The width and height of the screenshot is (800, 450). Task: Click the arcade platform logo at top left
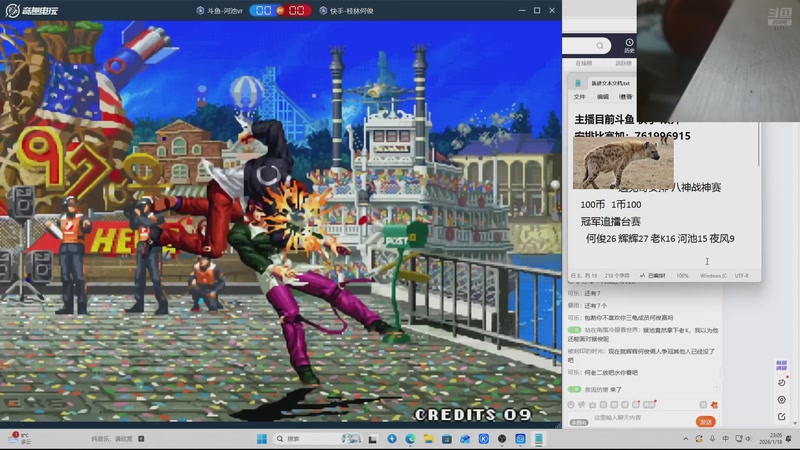(31, 10)
